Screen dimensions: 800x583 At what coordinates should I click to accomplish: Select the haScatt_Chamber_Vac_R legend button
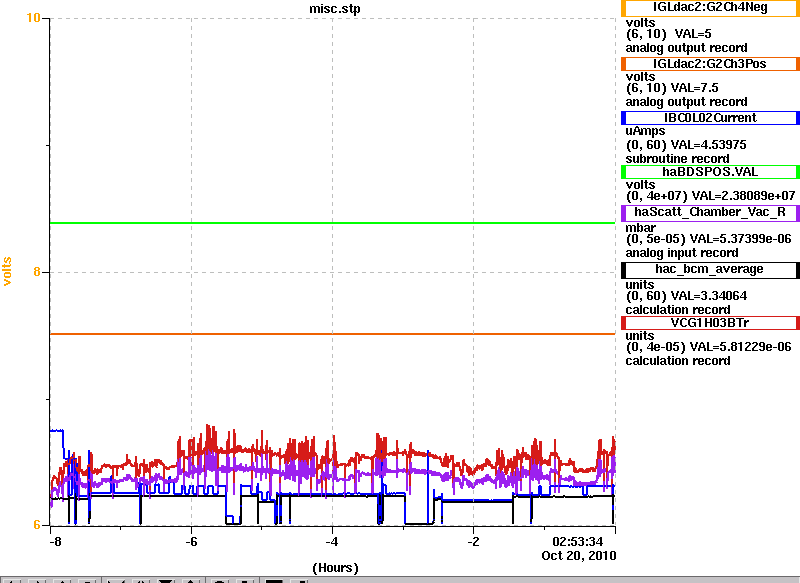click(710, 212)
